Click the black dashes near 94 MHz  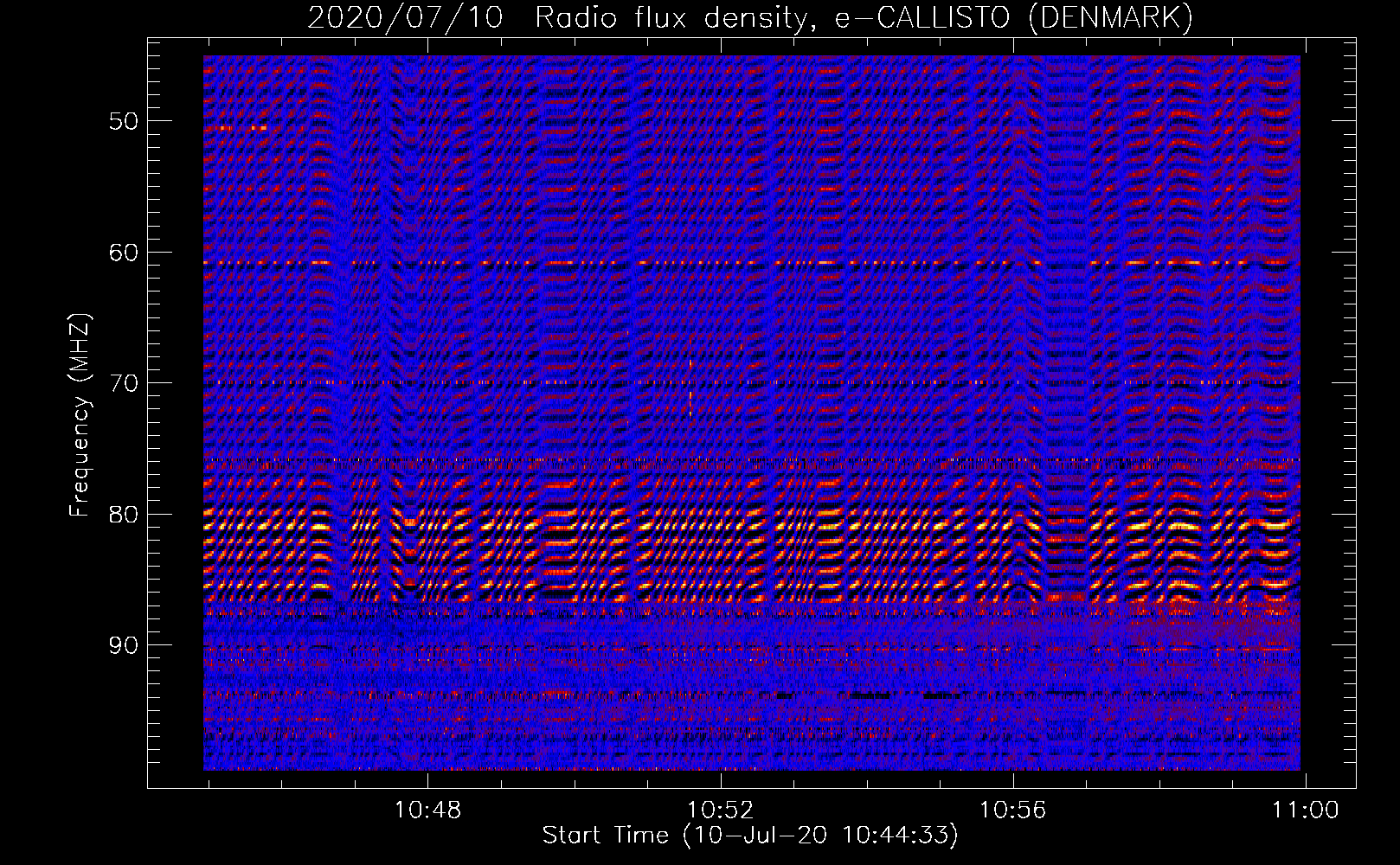pyautogui.click(x=870, y=695)
